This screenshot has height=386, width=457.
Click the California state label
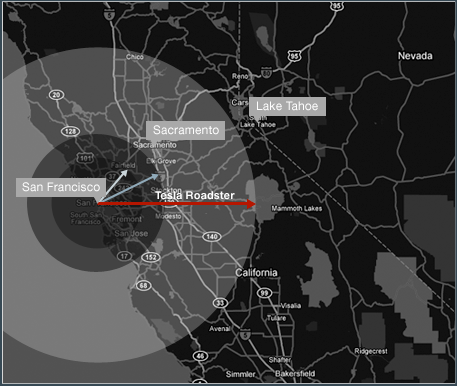coord(256,273)
